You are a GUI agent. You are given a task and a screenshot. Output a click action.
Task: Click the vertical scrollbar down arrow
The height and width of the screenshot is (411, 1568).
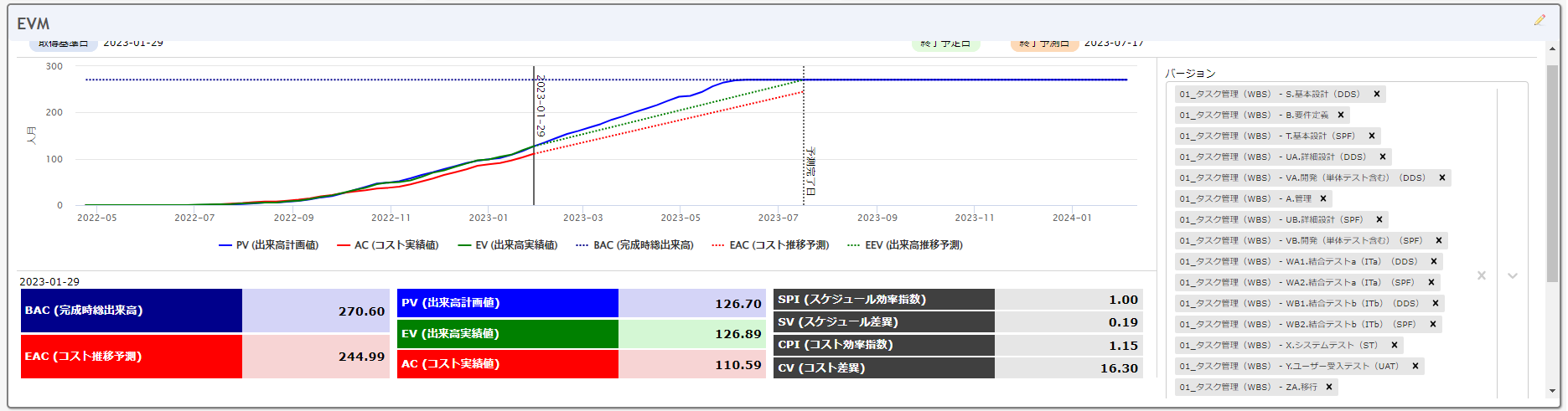click(x=1552, y=391)
